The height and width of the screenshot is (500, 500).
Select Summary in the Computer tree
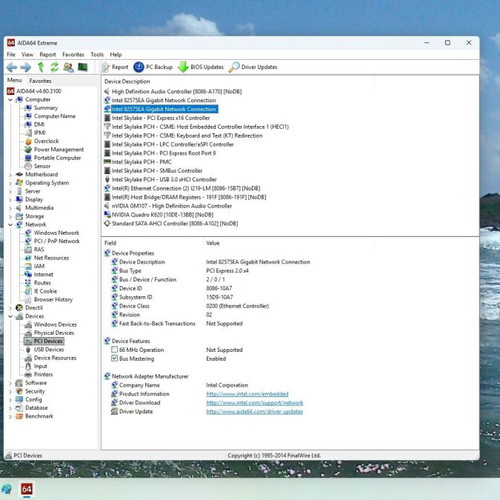click(x=46, y=108)
